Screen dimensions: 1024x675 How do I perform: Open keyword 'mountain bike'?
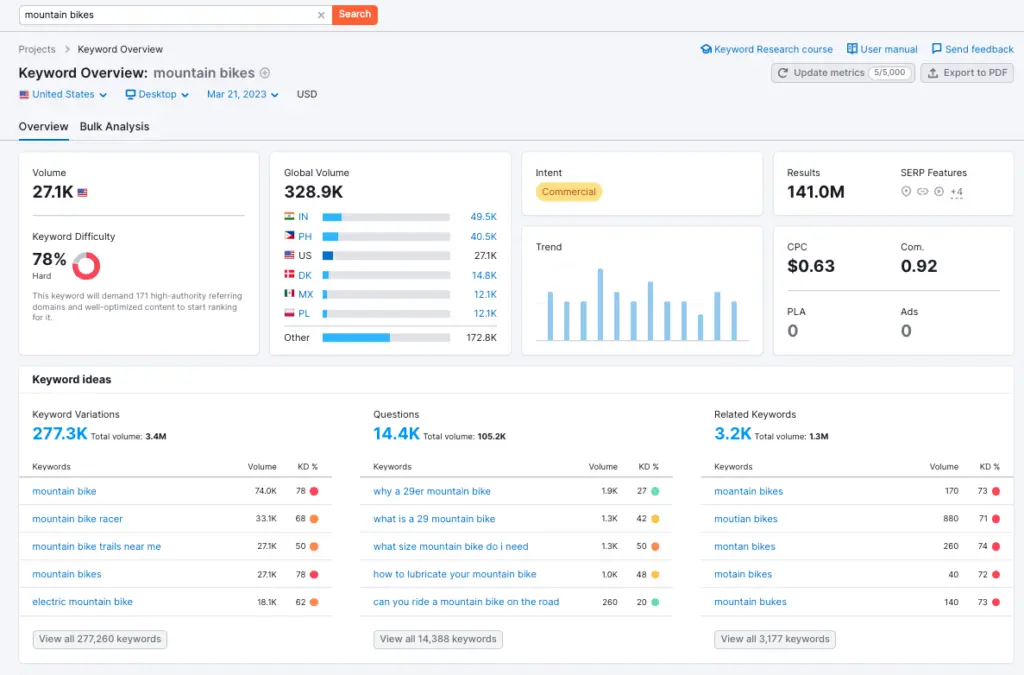click(64, 491)
